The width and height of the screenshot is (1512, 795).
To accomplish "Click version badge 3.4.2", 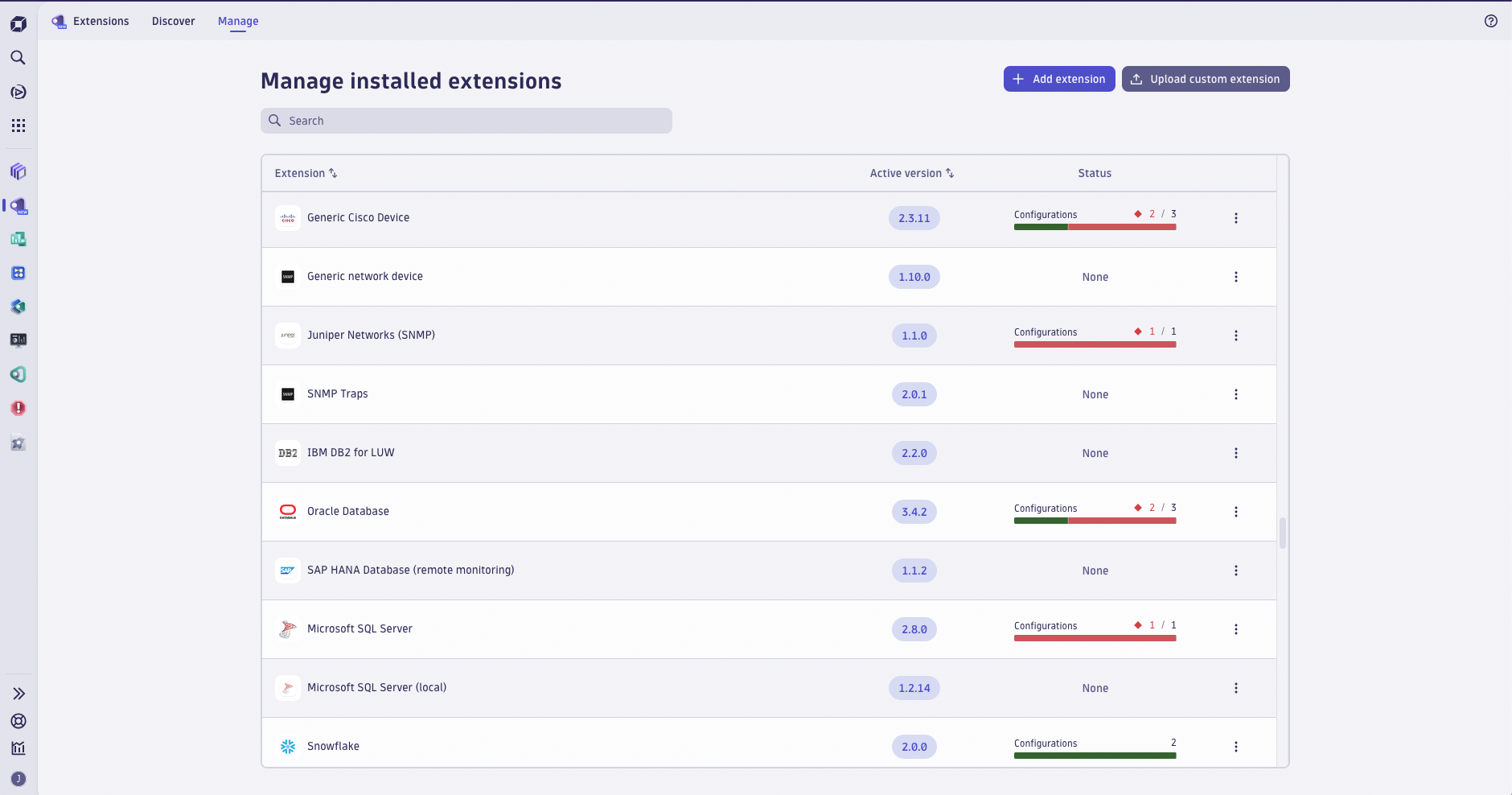I will pyautogui.click(x=914, y=512).
